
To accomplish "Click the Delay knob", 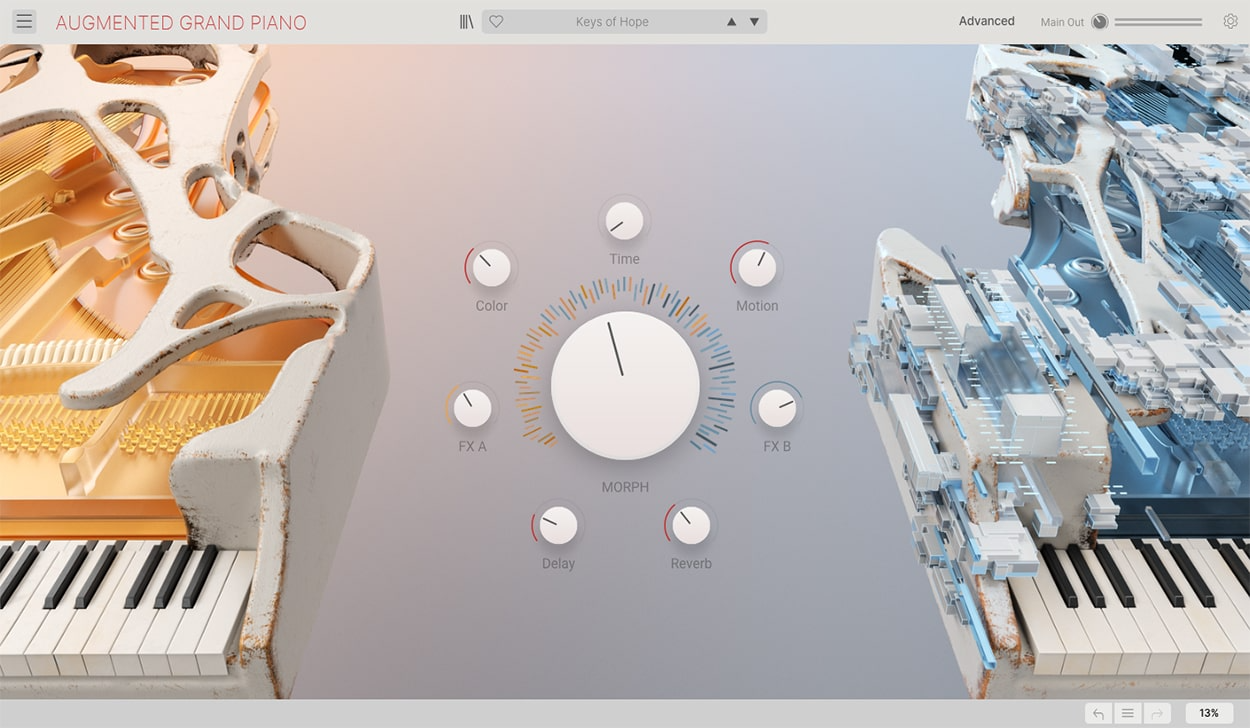I will tap(558, 525).
